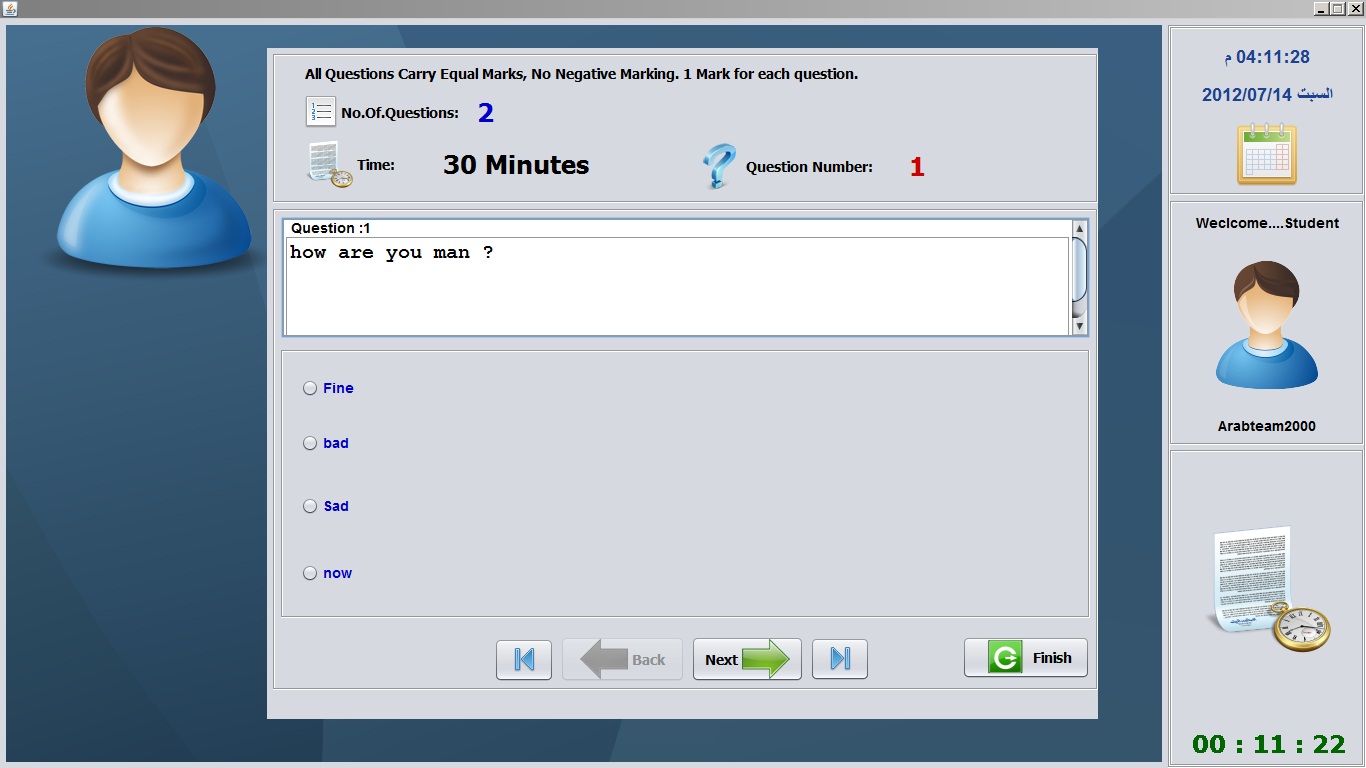Image resolution: width=1366 pixels, height=768 pixels.
Task: Click the document with clock icon
Action: click(x=1270, y=589)
